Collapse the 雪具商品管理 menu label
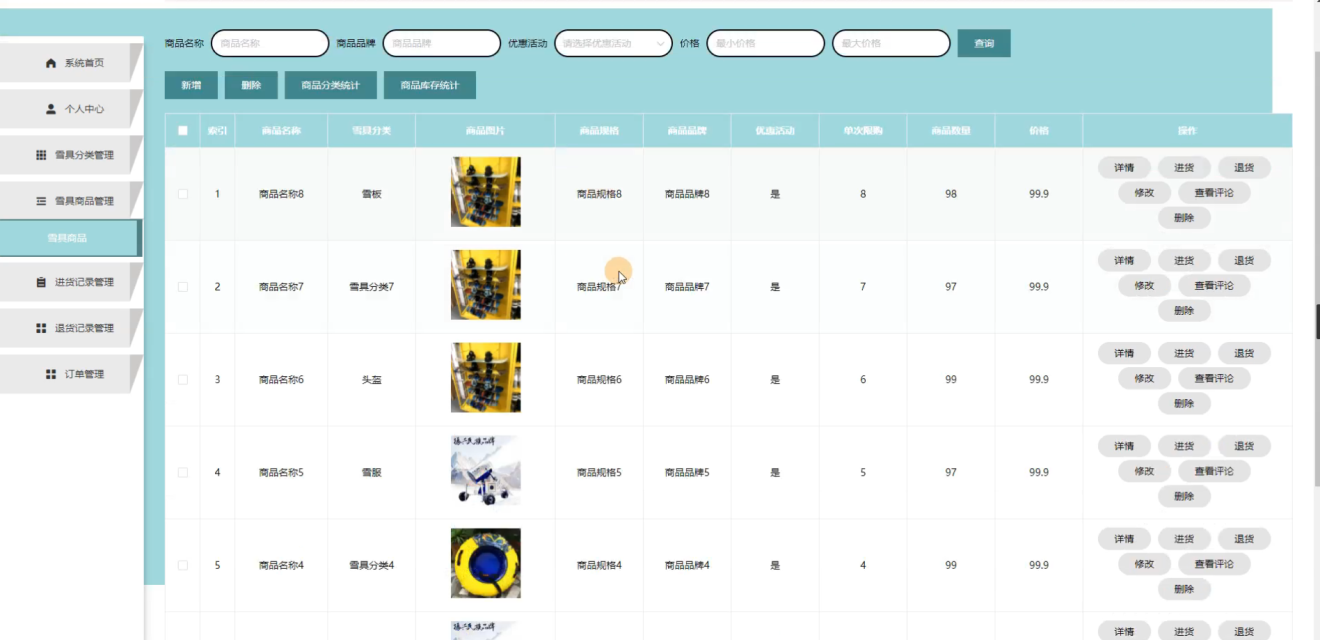Viewport: 1320px width, 640px height. click(84, 201)
